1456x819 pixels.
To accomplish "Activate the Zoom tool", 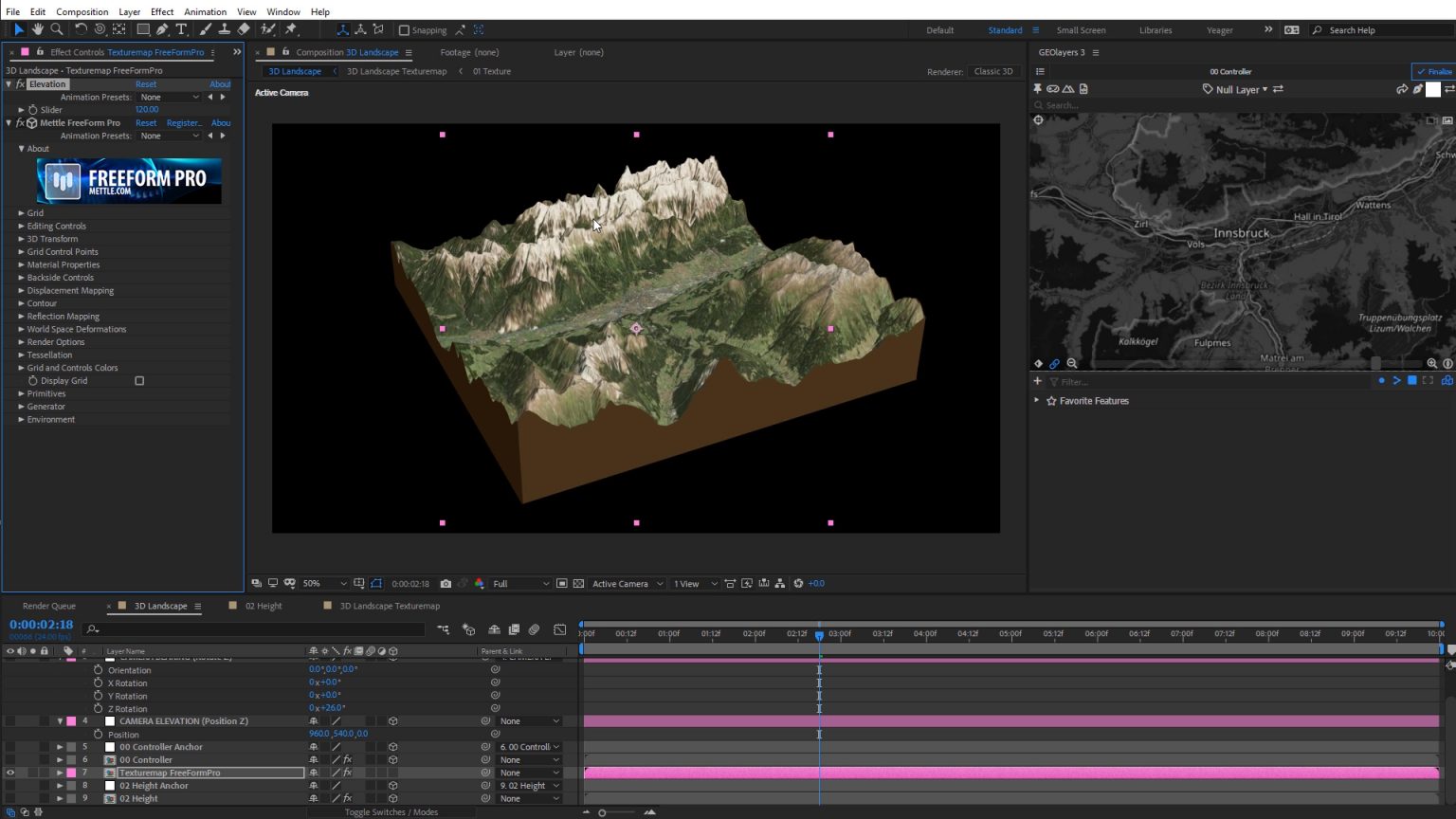I will 57,29.
